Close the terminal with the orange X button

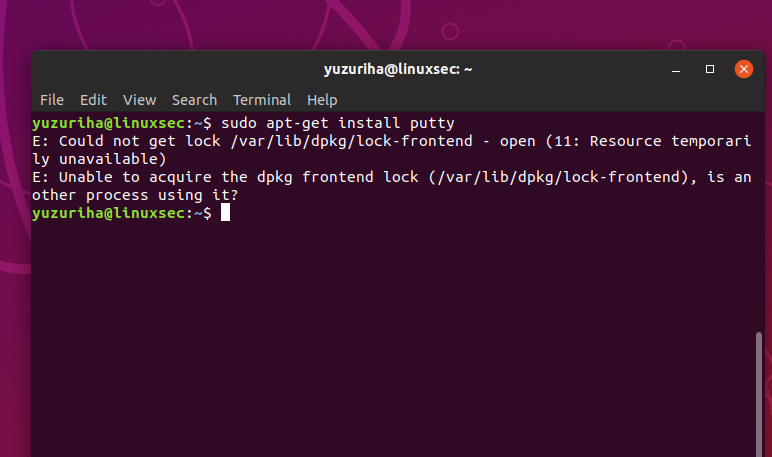click(x=743, y=69)
